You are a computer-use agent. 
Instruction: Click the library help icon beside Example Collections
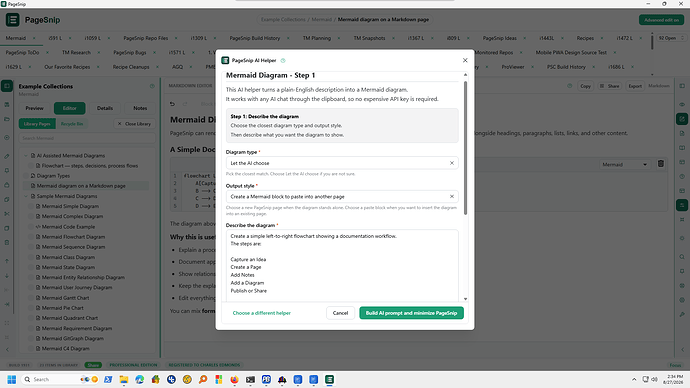pos(152,86)
